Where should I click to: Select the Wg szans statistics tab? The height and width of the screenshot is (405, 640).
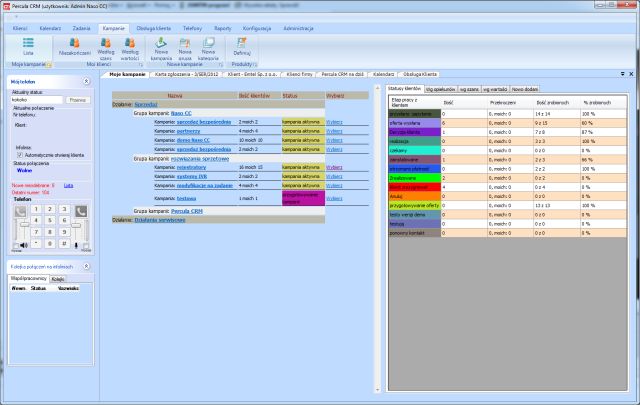pyautogui.click(x=469, y=89)
